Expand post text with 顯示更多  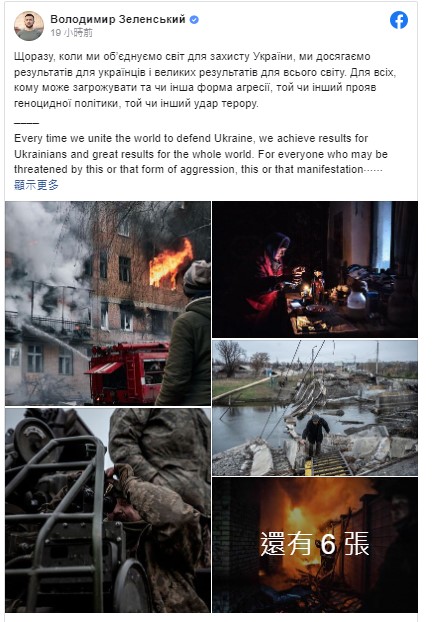point(36,185)
